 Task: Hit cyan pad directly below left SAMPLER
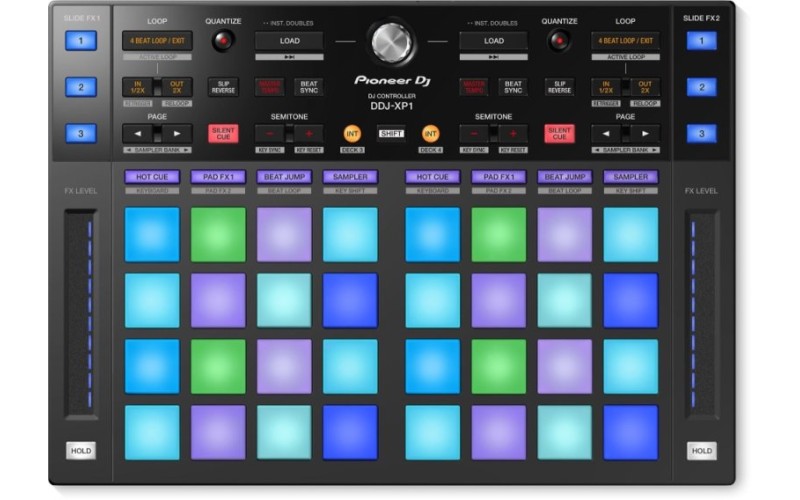350,235
